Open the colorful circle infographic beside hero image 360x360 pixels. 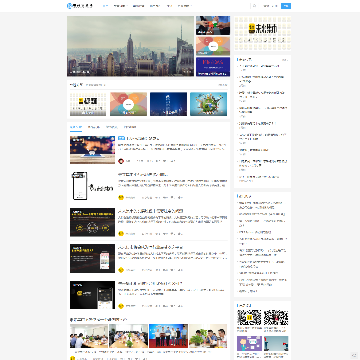213,46
